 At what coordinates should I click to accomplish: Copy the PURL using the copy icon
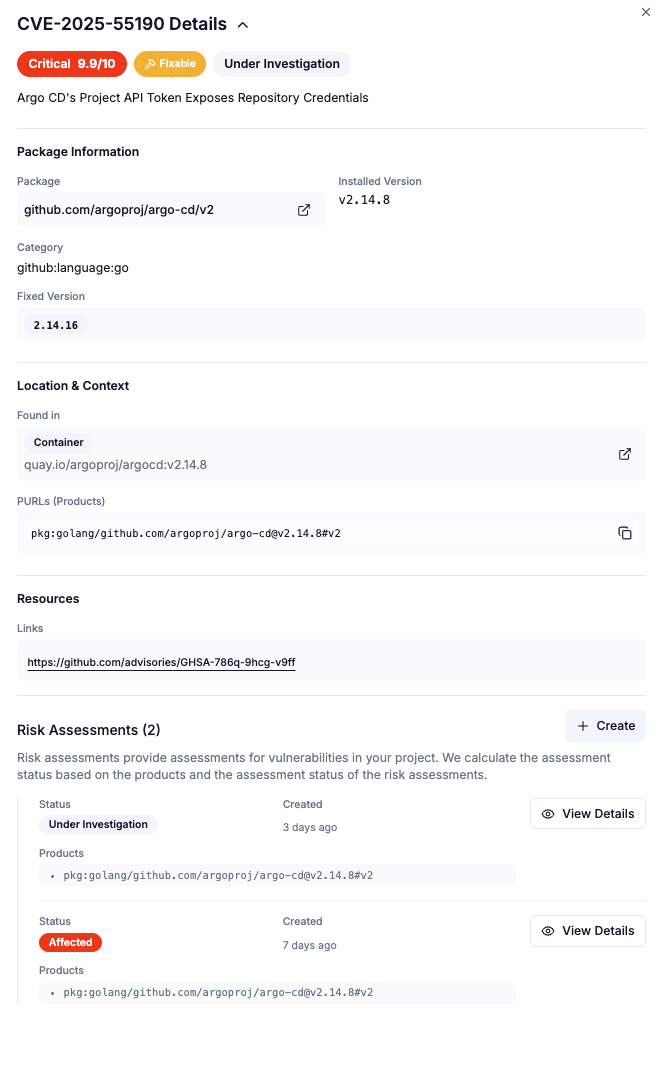tap(625, 533)
